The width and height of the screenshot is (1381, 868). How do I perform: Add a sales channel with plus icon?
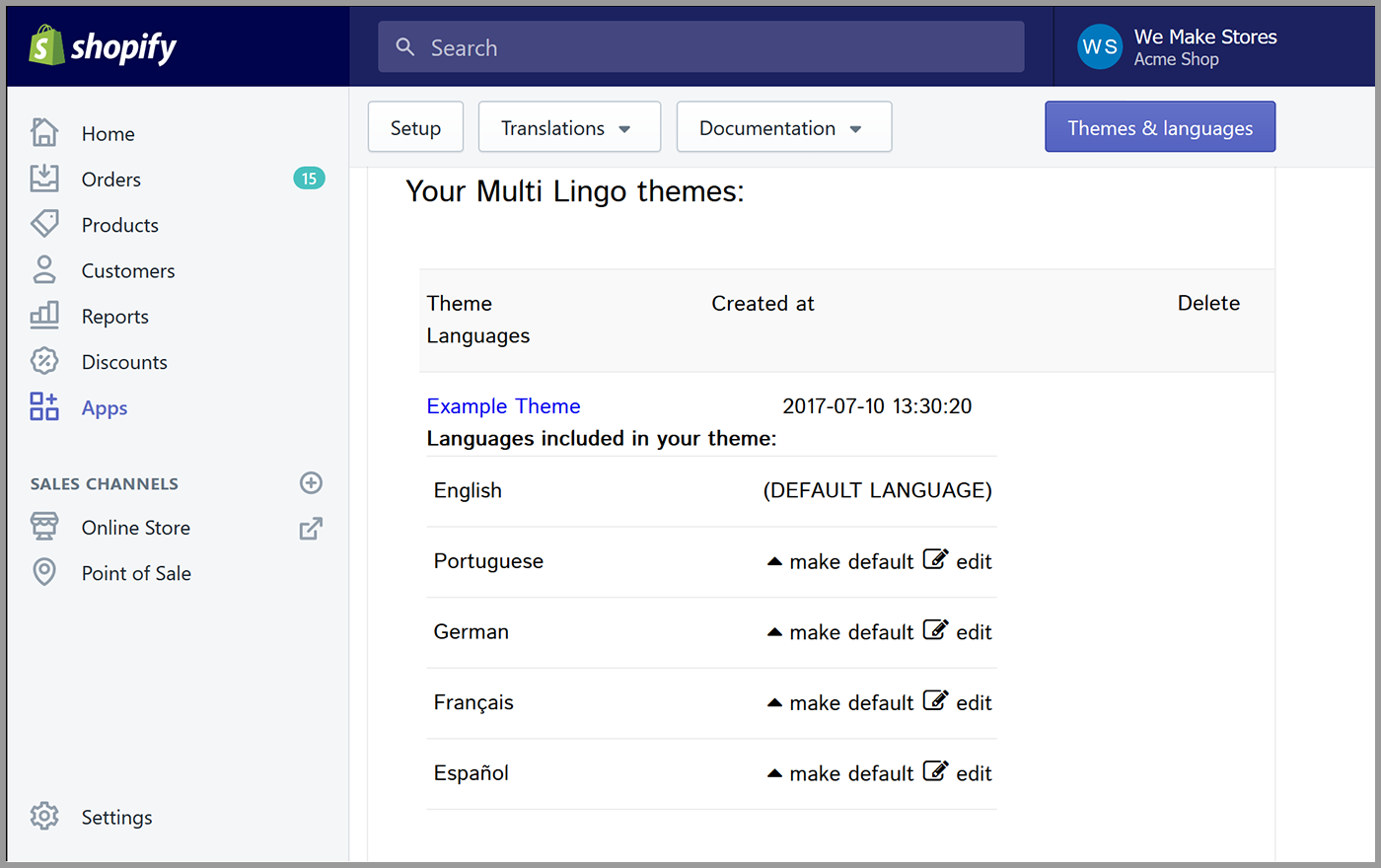point(311,482)
